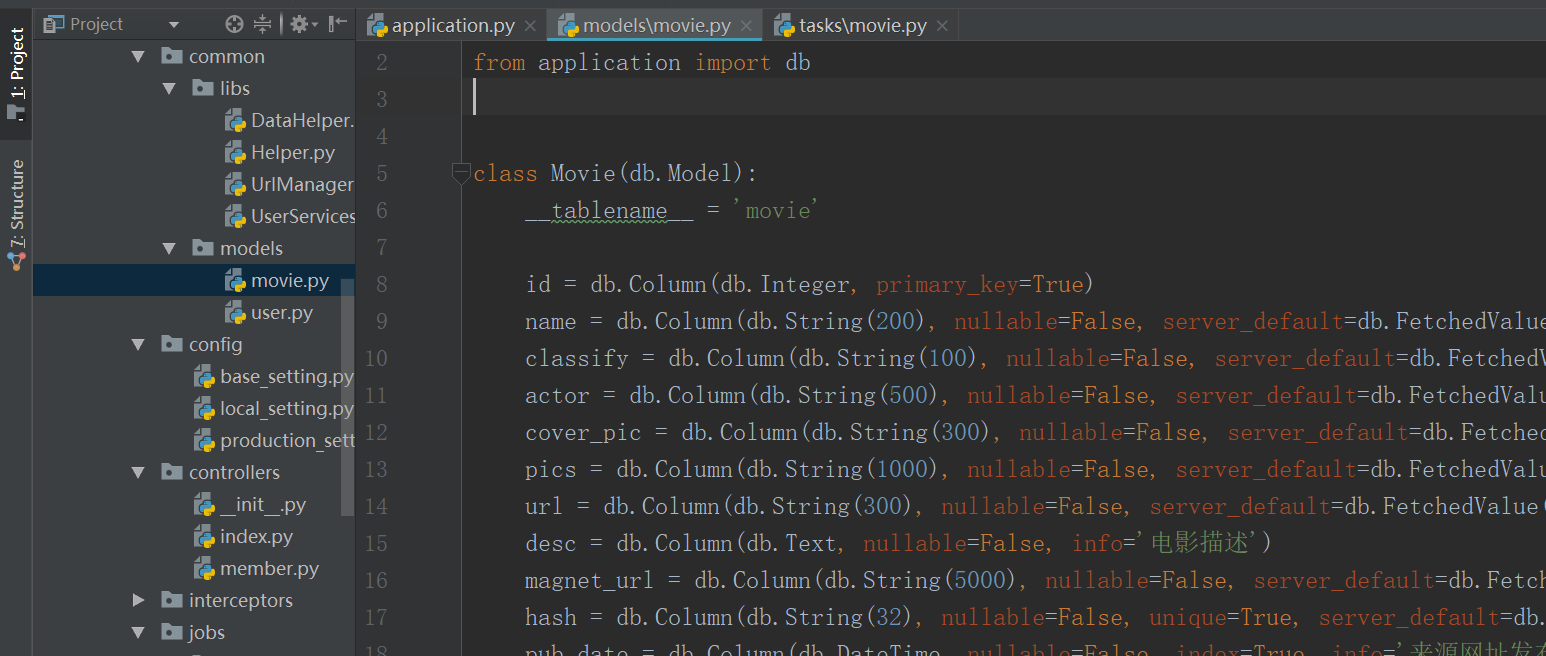
Task: Toggle the 1: Project tool window tab
Action: [x=16, y=74]
